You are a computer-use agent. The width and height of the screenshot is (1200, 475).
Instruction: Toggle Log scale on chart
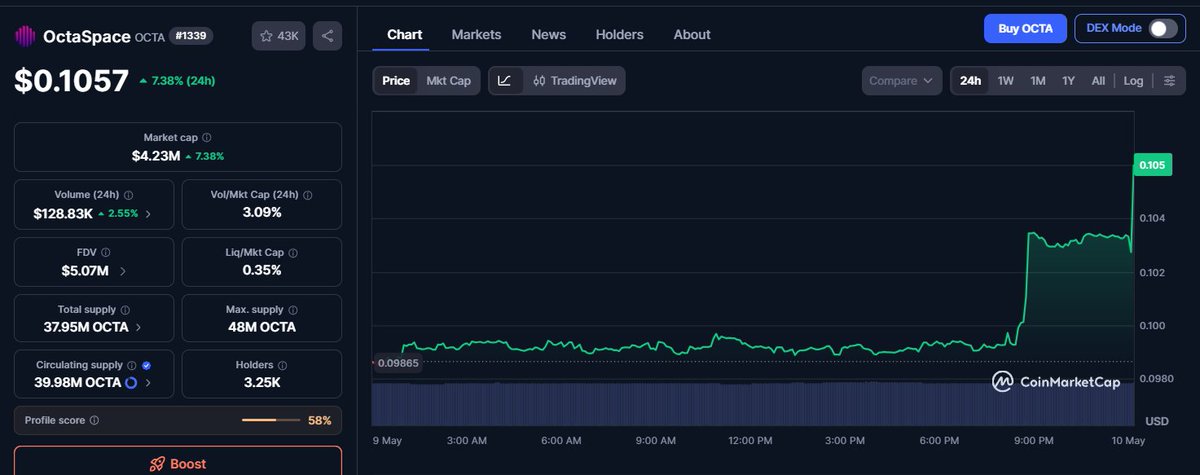pos(1133,81)
